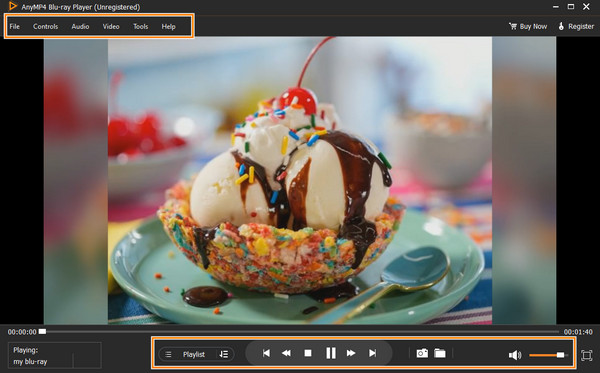Mute the audio with speaker icon

[x=515, y=355]
